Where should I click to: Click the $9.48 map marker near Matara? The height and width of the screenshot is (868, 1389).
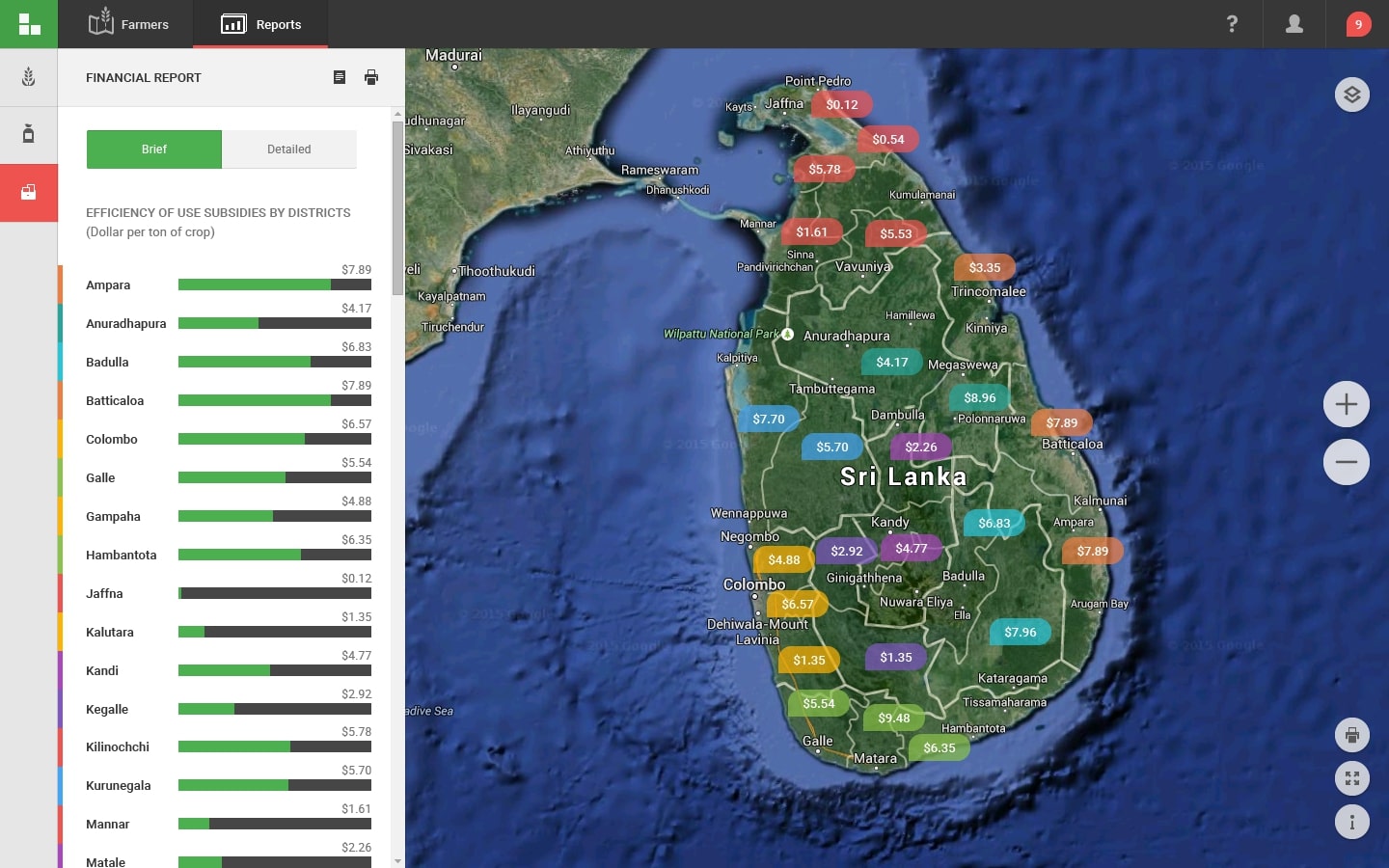pos(893,718)
